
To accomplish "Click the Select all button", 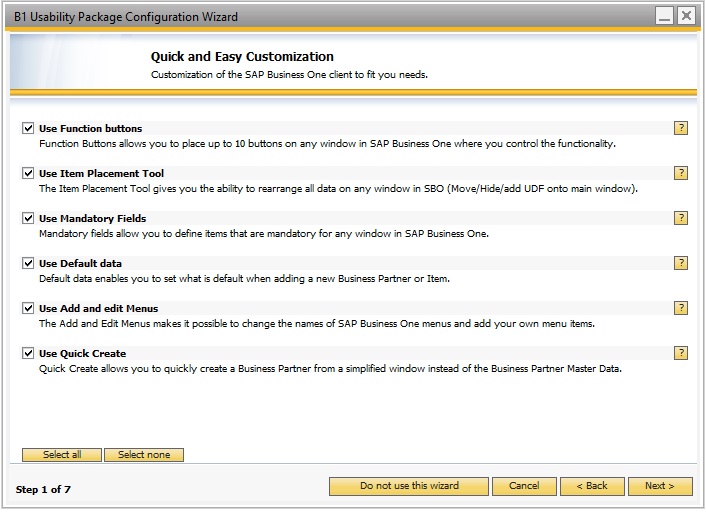I will 62,455.
